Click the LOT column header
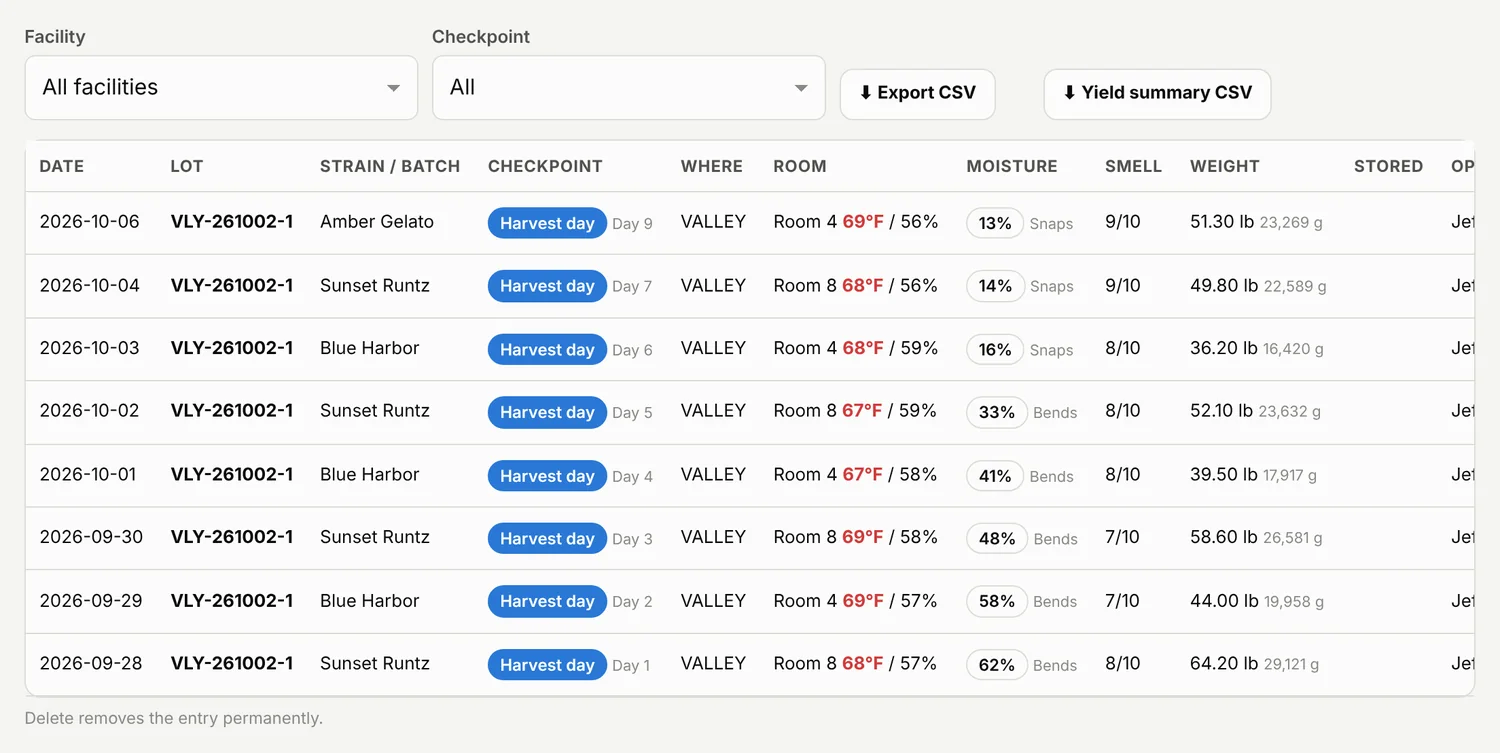The width and height of the screenshot is (1500, 753). pos(187,166)
